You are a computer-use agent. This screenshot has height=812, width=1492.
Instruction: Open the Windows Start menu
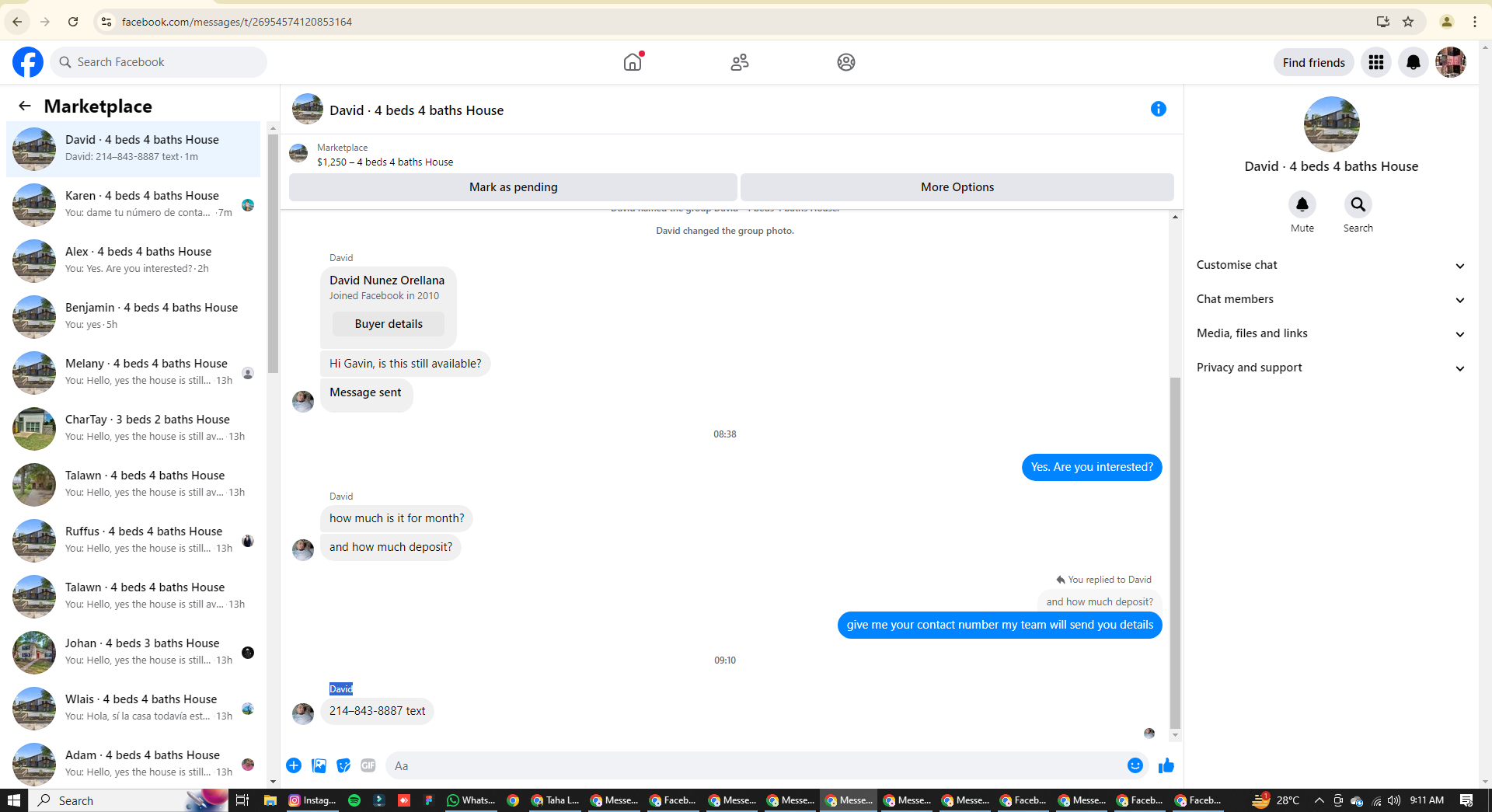click(14, 800)
